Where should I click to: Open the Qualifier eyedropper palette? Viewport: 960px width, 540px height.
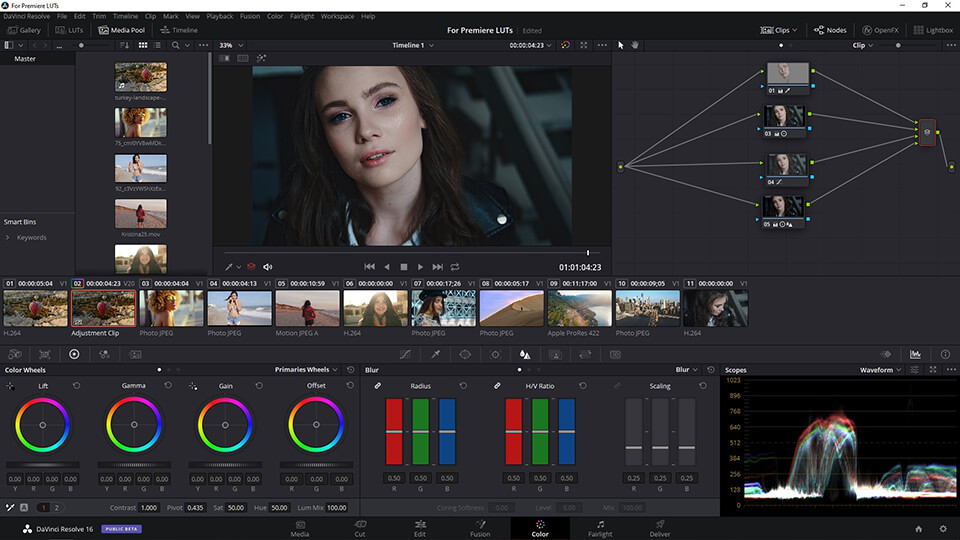pos(435,354)
